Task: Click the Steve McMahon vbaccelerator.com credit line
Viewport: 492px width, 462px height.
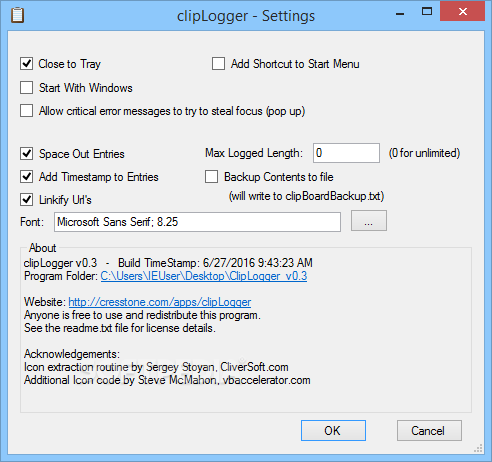Action: [x=167, y=380]
